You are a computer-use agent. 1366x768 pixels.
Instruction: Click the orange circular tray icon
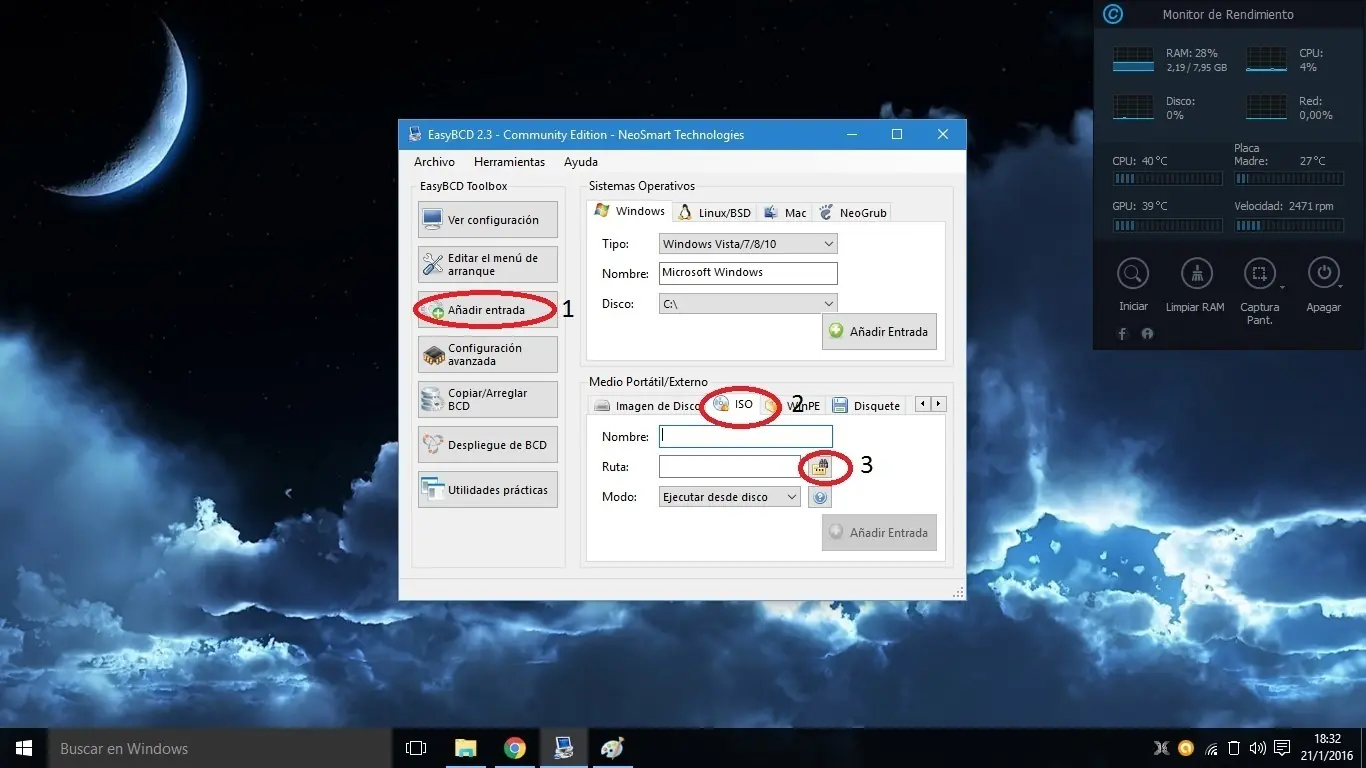tap(1186, 748)
